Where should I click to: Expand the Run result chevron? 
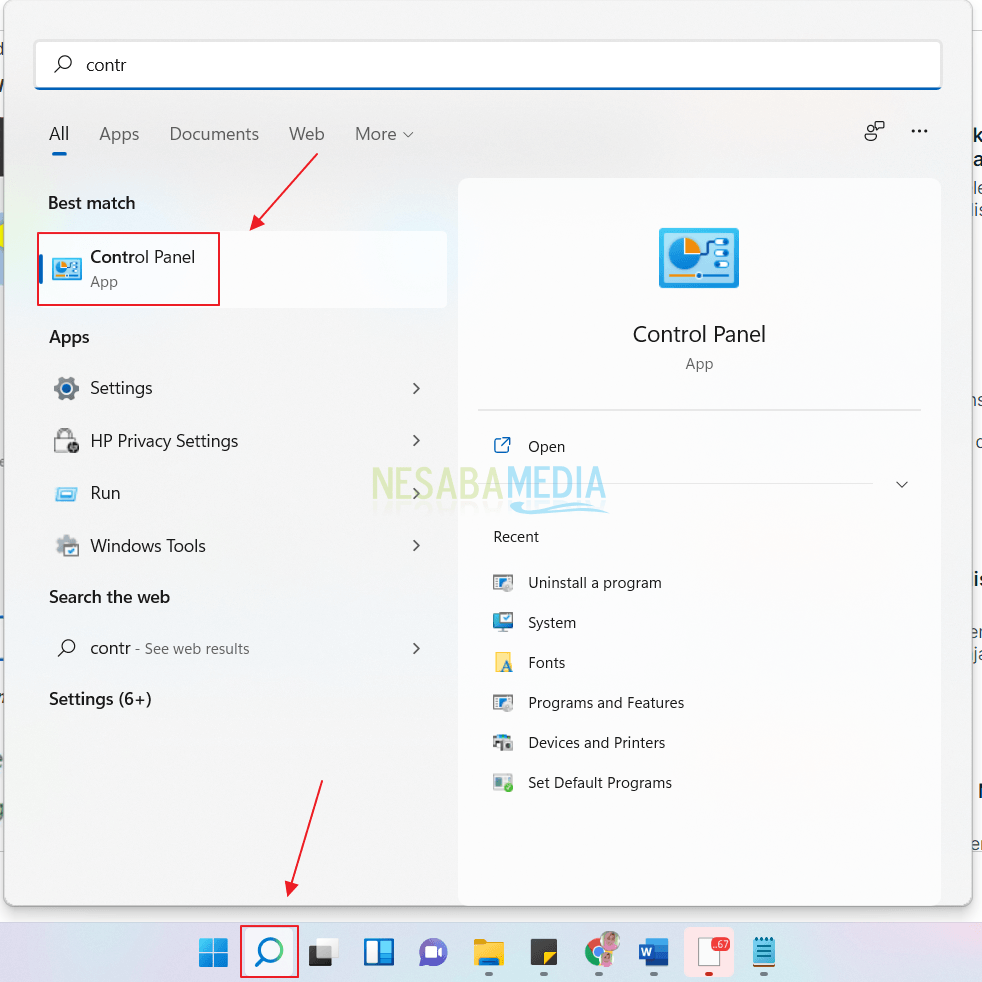416,494
